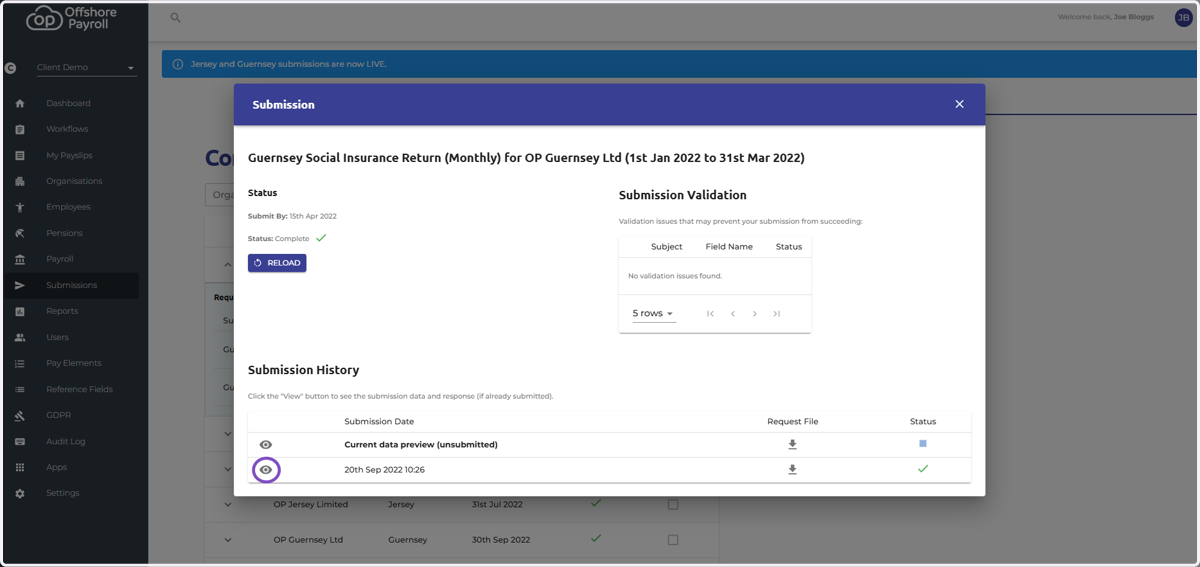
Task: Open the Pensions icon in sidebar
Action: pyautogui.click(x=20, y=233)
